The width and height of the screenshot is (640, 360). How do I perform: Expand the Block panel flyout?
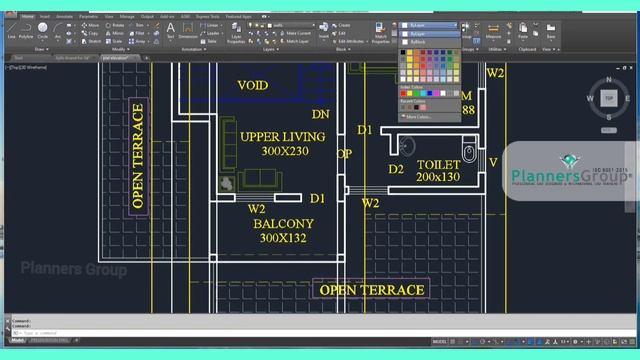point(343,49)
